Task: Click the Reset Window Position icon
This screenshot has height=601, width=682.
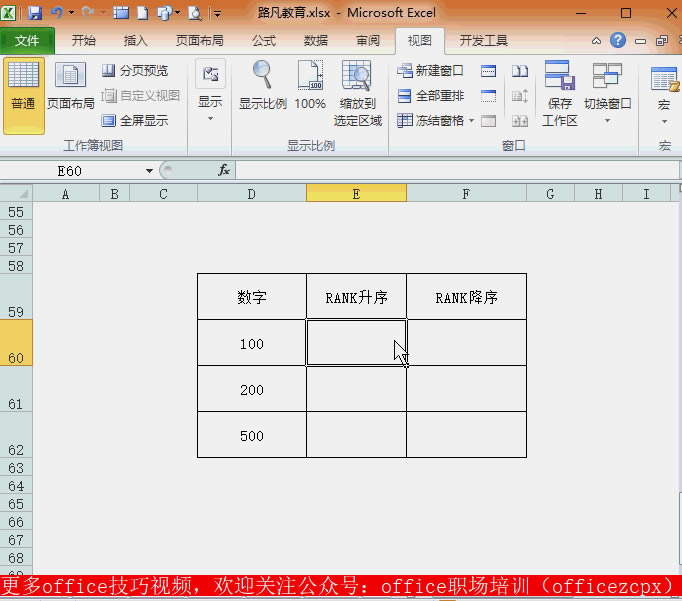Action: (x=520, y=121)
